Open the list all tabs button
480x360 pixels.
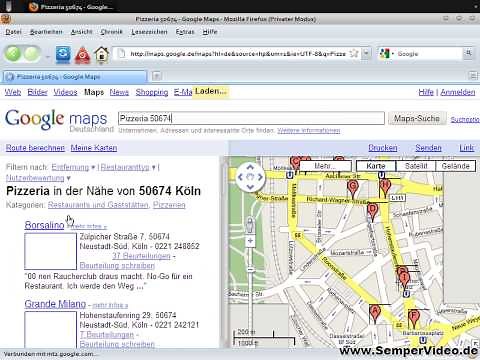473,76
